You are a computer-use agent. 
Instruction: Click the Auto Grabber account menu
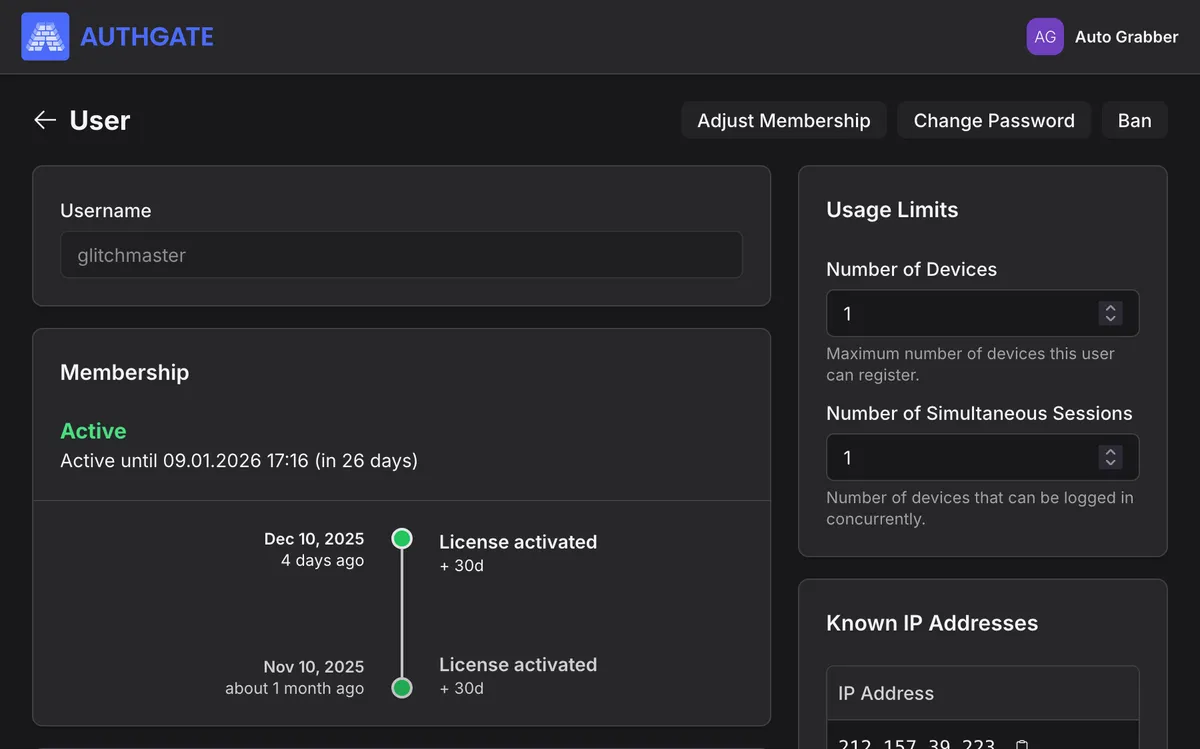pos(1126,36)
